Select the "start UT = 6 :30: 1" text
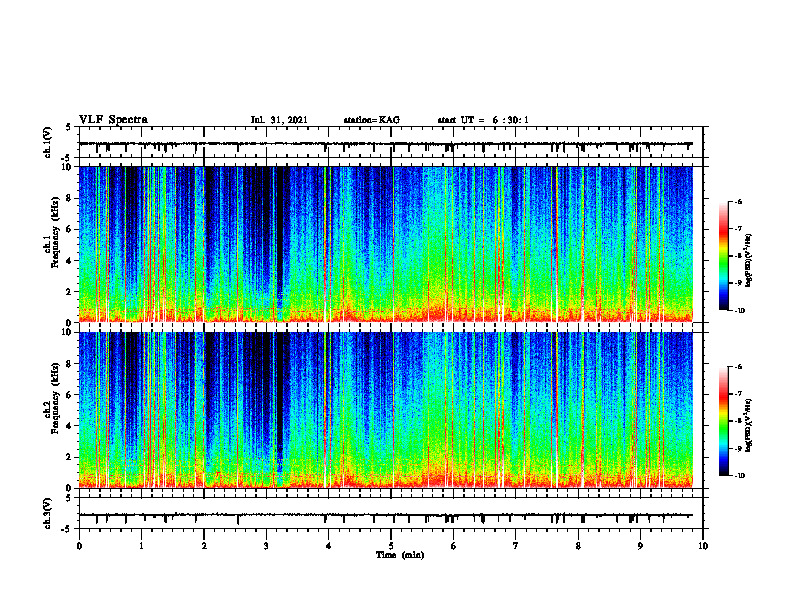Viewport: 792px width, 612px height. (483, 120)
